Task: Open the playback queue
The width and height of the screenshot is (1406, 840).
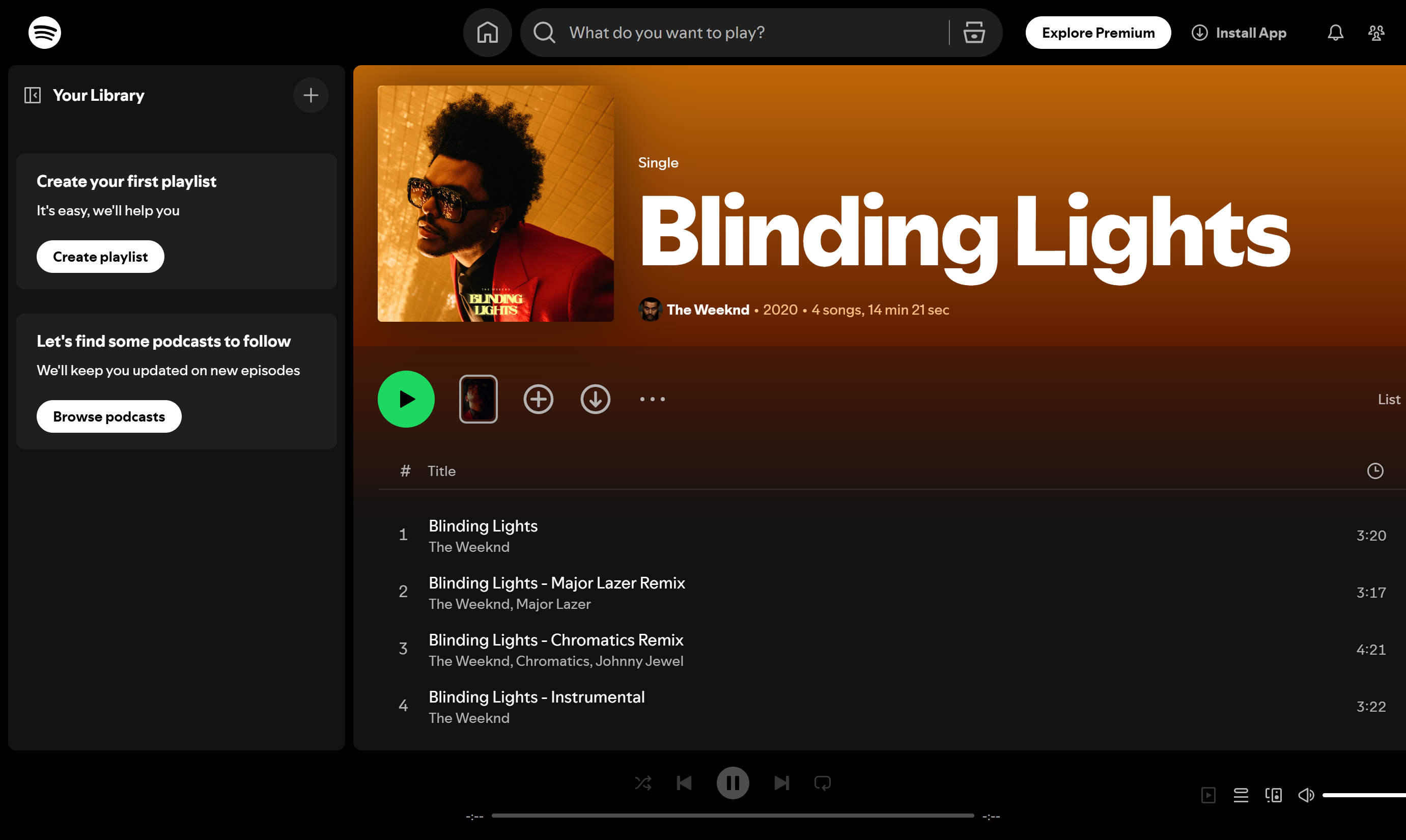Action: coord(1241,795)
